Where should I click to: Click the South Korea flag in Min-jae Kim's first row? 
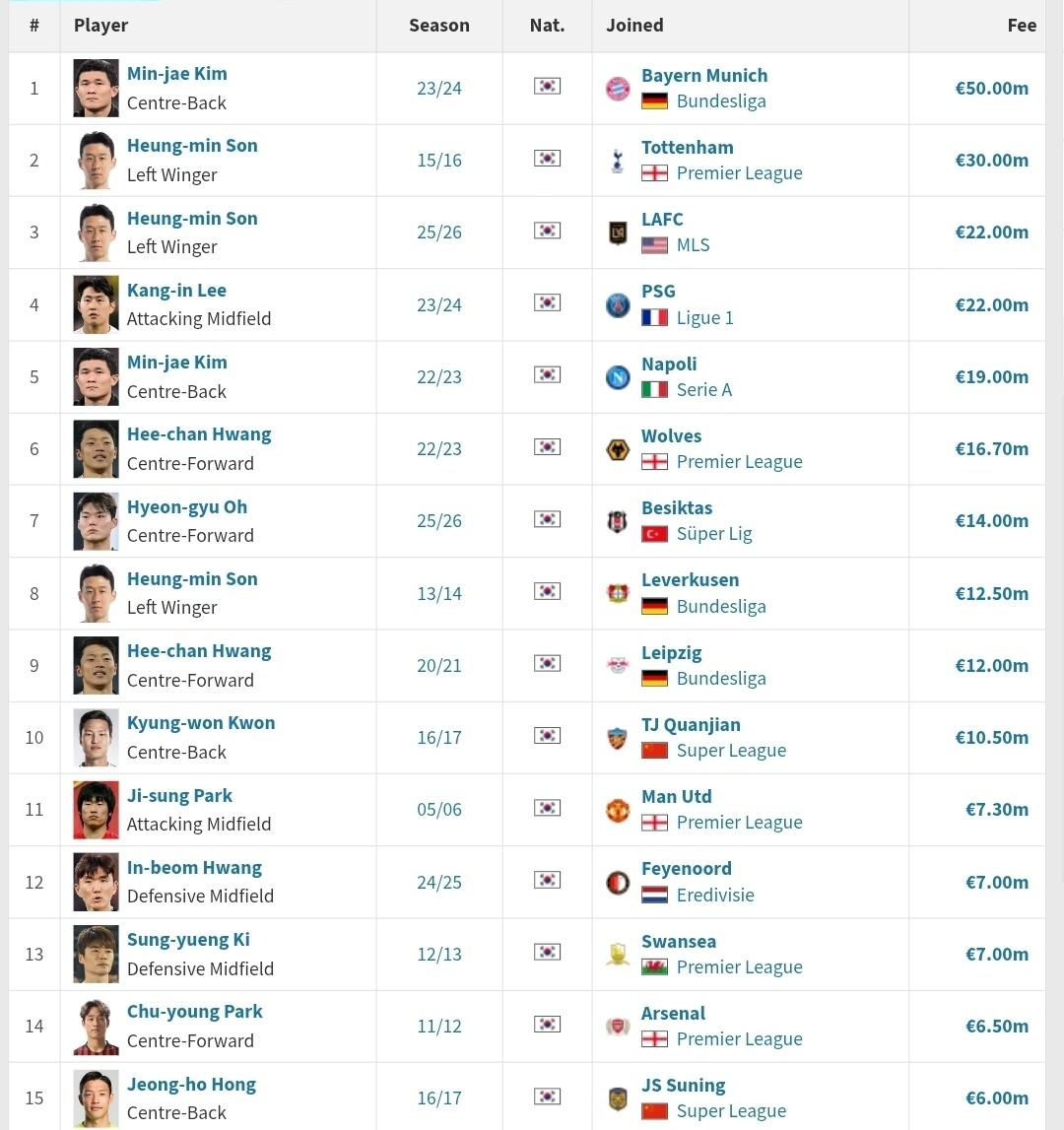tap(547, 87)
